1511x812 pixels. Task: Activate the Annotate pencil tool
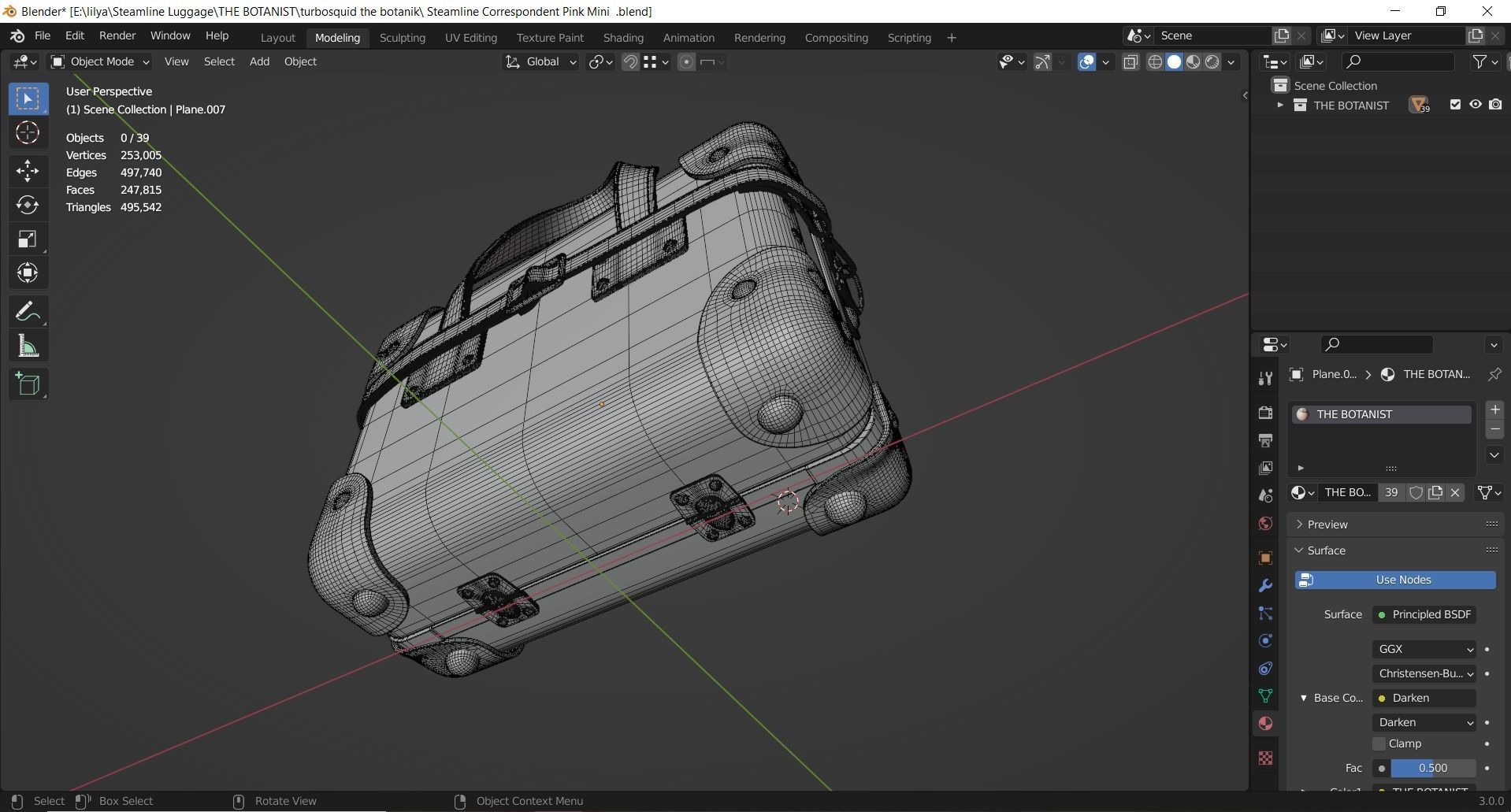coord(28,312)
